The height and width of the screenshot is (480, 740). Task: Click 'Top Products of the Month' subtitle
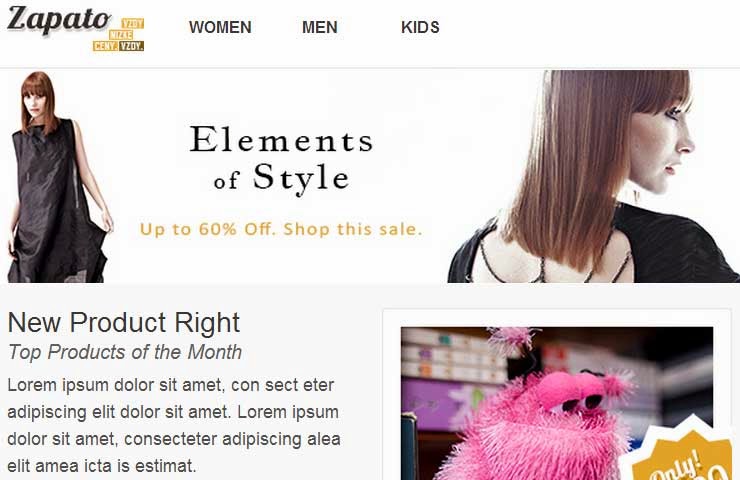[x=125, y=352]
